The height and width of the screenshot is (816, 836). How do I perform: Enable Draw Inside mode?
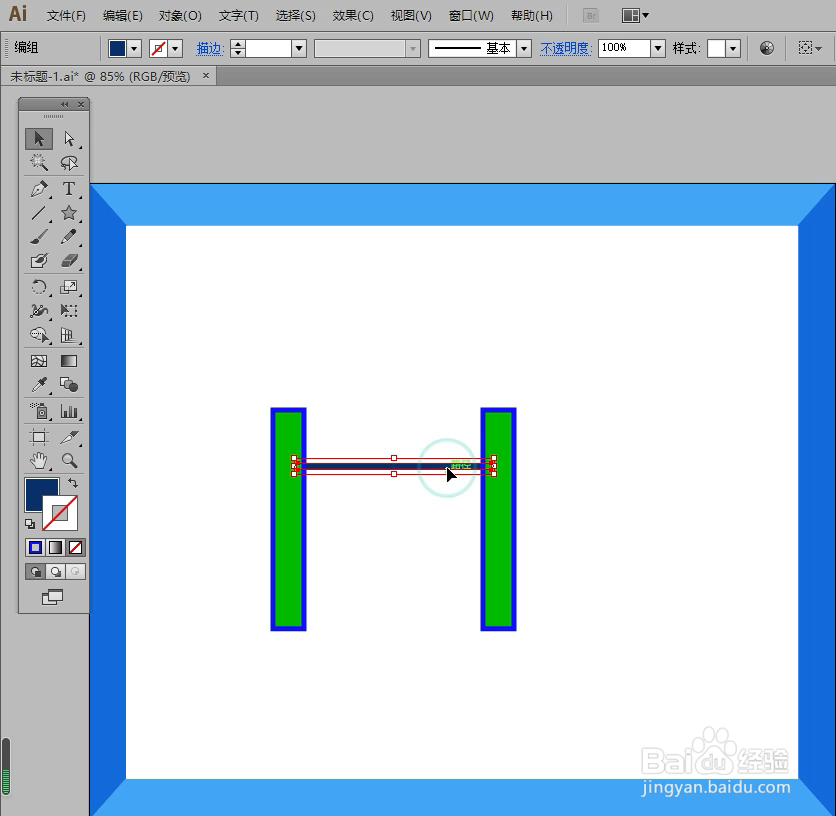pyautogui.click(x=75, y=572)
